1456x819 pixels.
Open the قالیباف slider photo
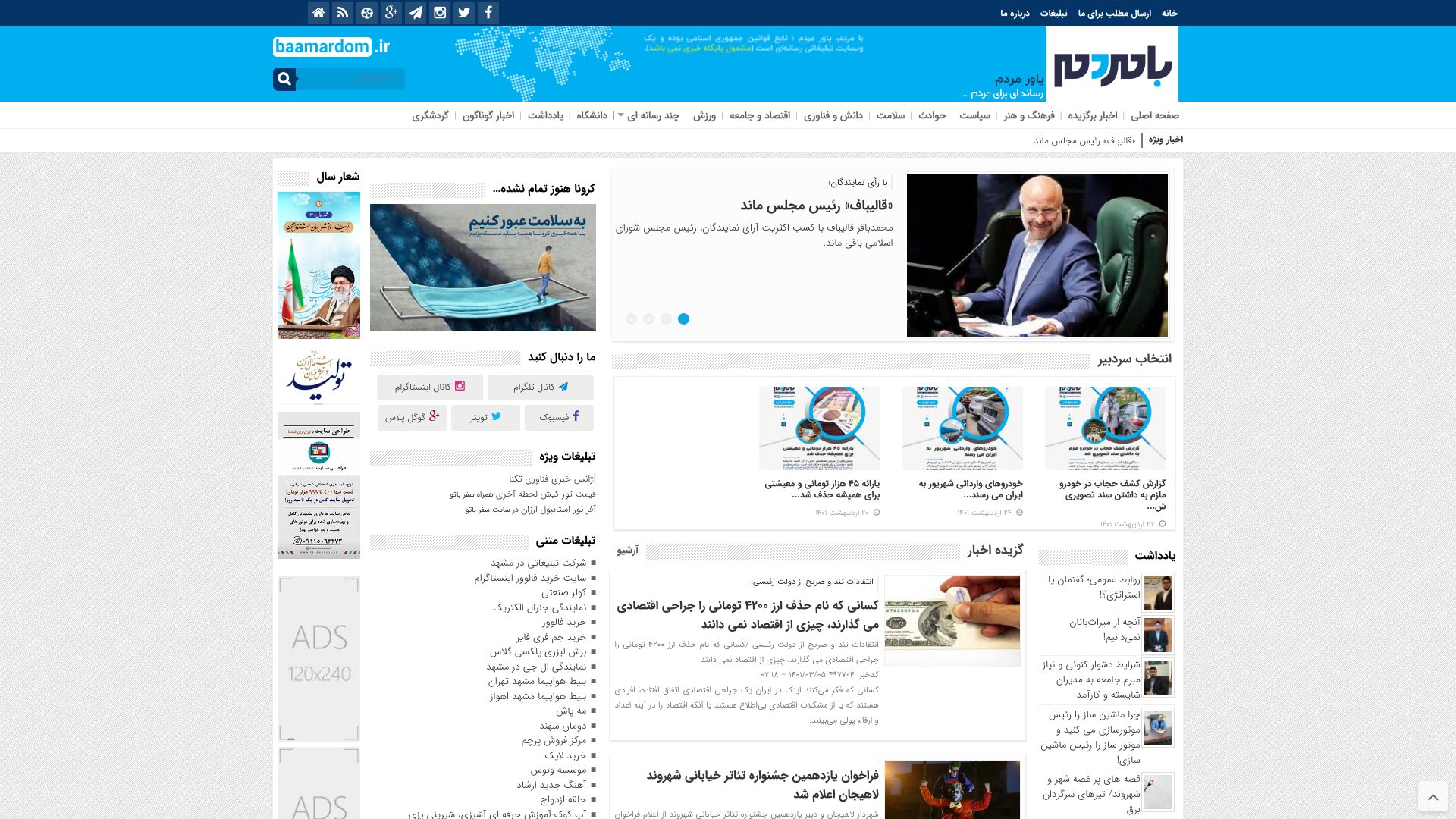click(x=1037, y=255)
